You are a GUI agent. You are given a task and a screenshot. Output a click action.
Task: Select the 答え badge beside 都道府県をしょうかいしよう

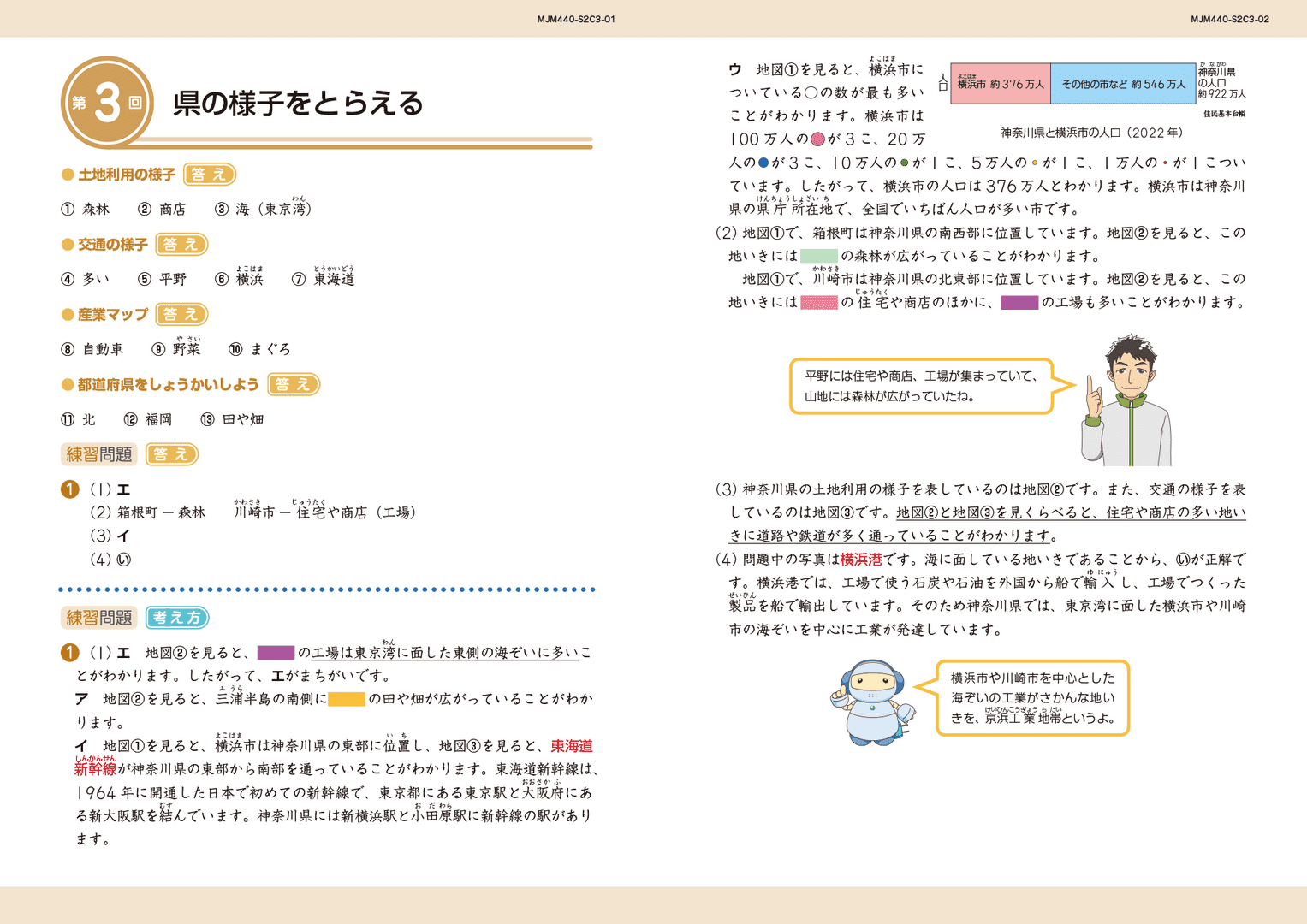point(293,385)
